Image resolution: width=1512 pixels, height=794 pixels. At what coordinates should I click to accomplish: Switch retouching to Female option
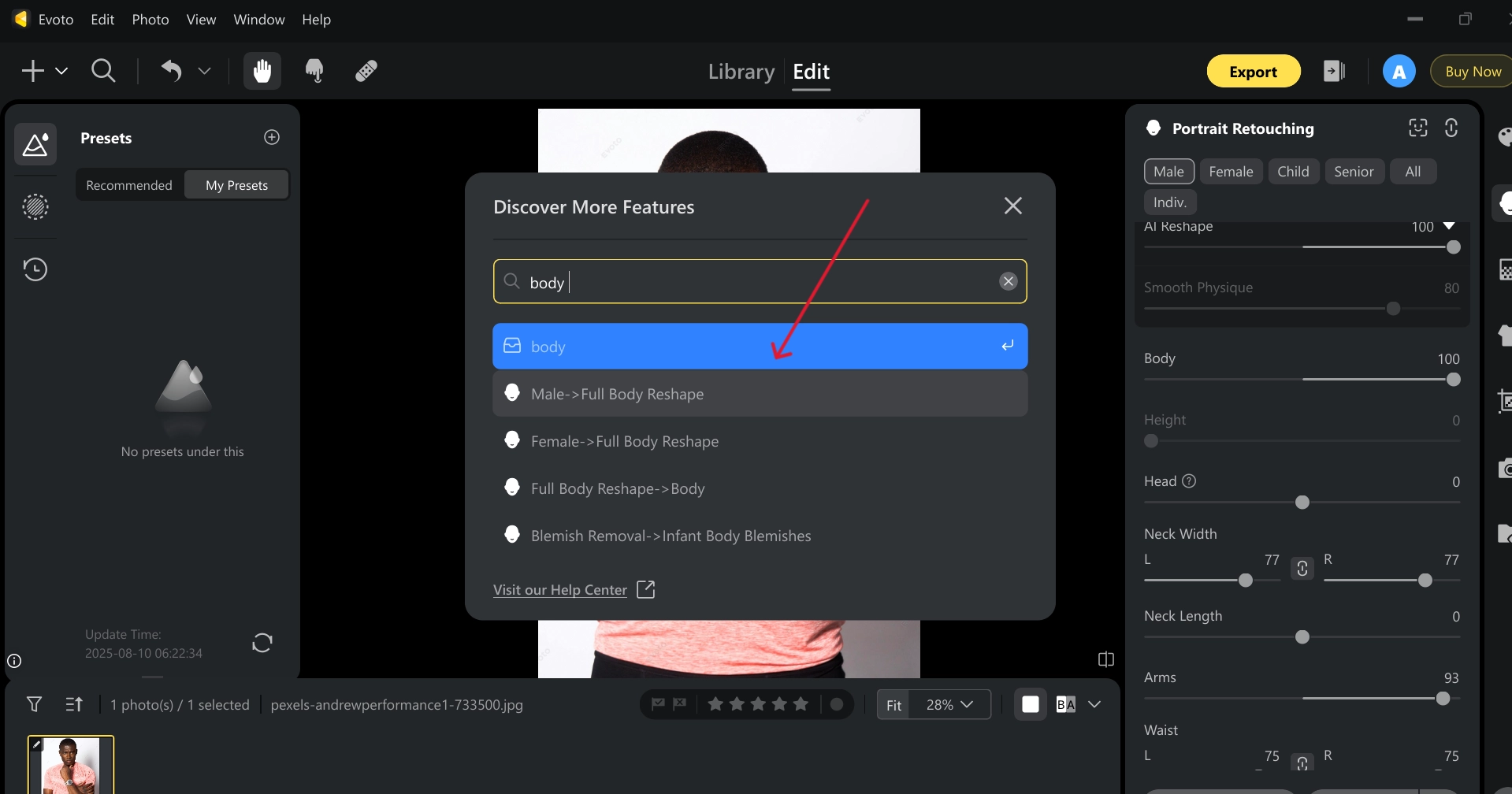(1231, 171)
